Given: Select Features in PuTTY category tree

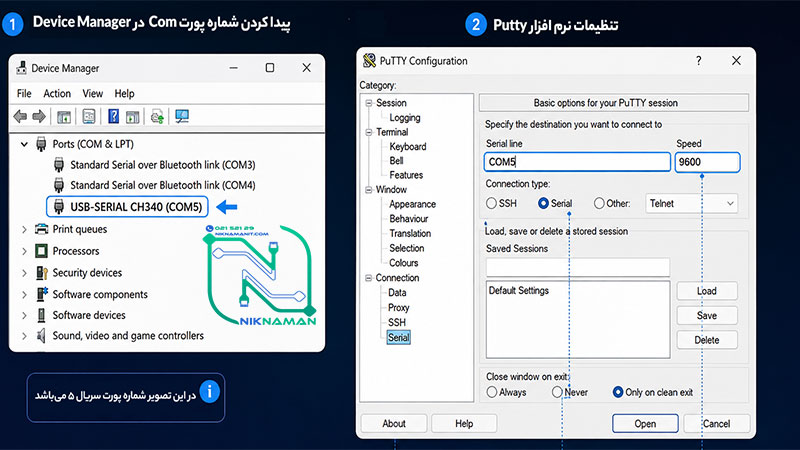Looking at the screenshot, I should pos(406,175).
